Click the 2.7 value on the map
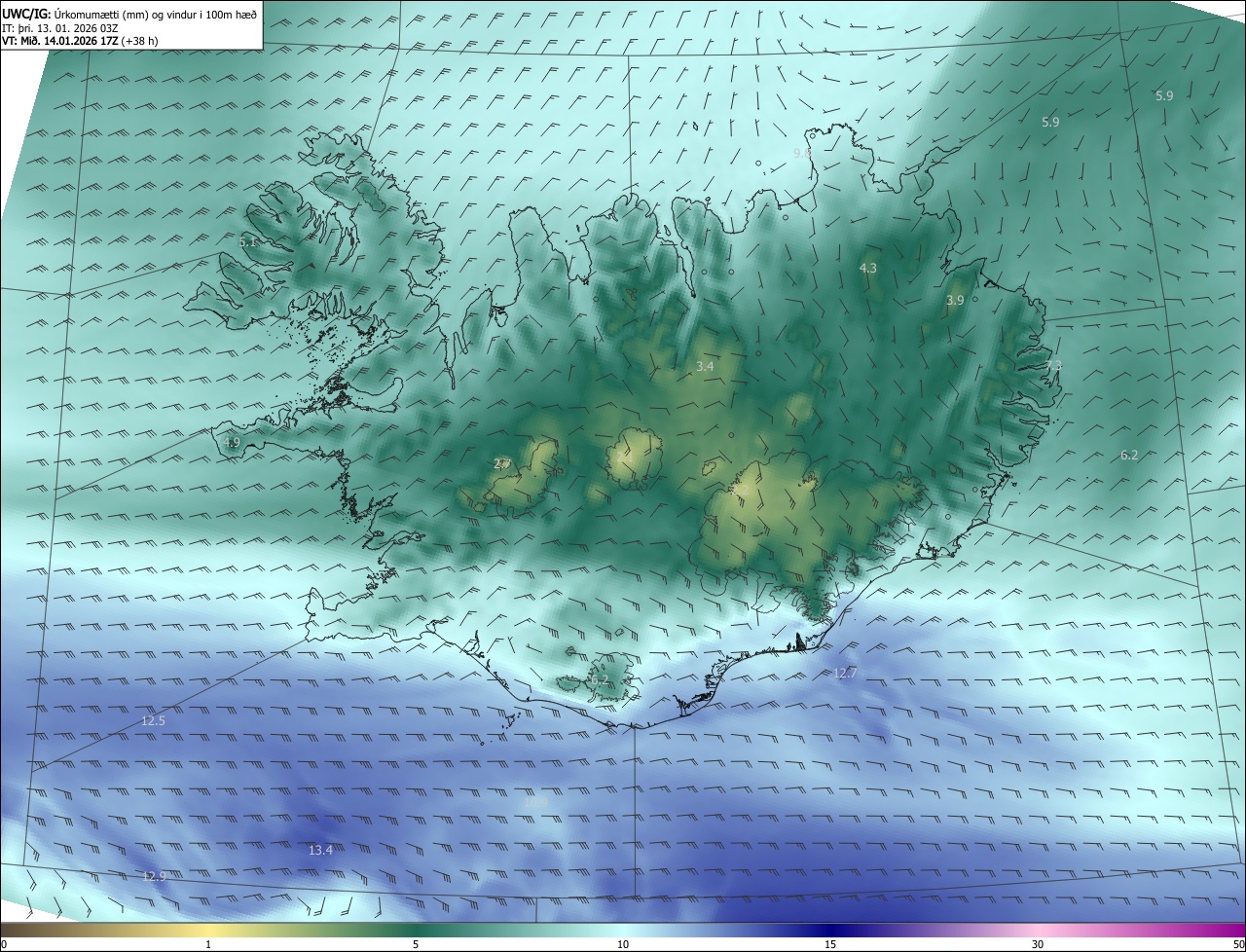The image size is (1246, 952). click(x=502, y=464)
